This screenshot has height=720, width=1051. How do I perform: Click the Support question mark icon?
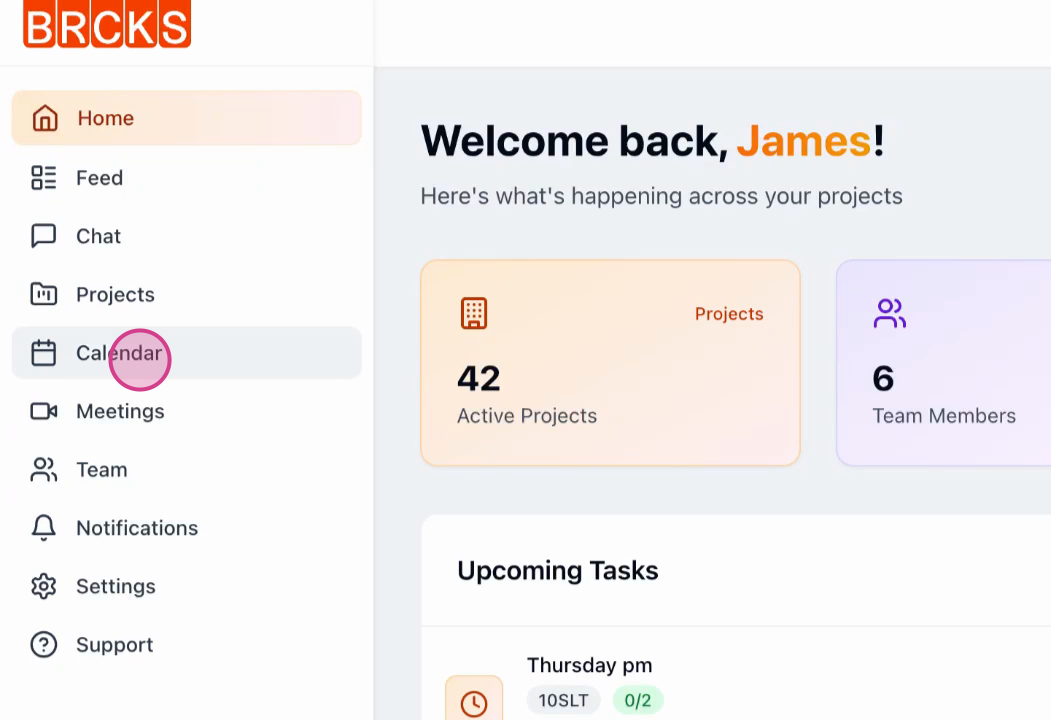44,644
